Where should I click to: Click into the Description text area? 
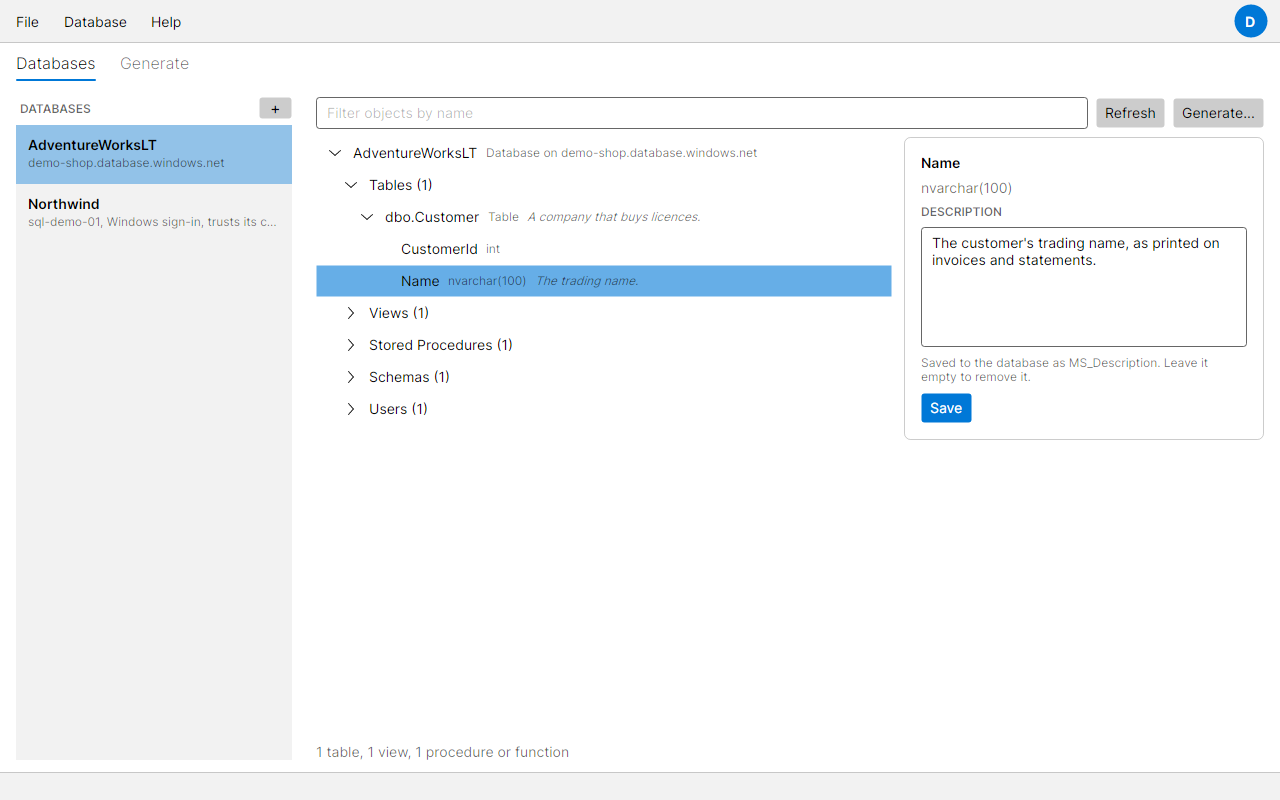point(1084,287)
